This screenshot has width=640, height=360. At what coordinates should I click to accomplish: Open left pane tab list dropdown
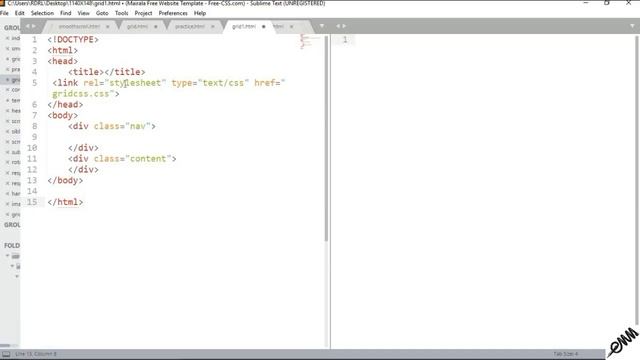point(322,26)
